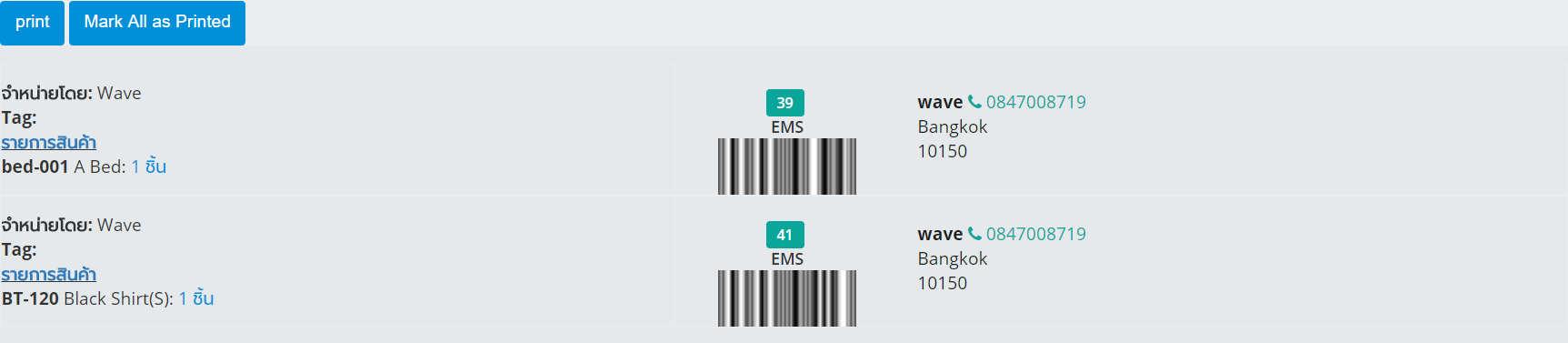1568x343 pixels.
Task: Click phone number in first order
Action: [x=1036, y=102]
